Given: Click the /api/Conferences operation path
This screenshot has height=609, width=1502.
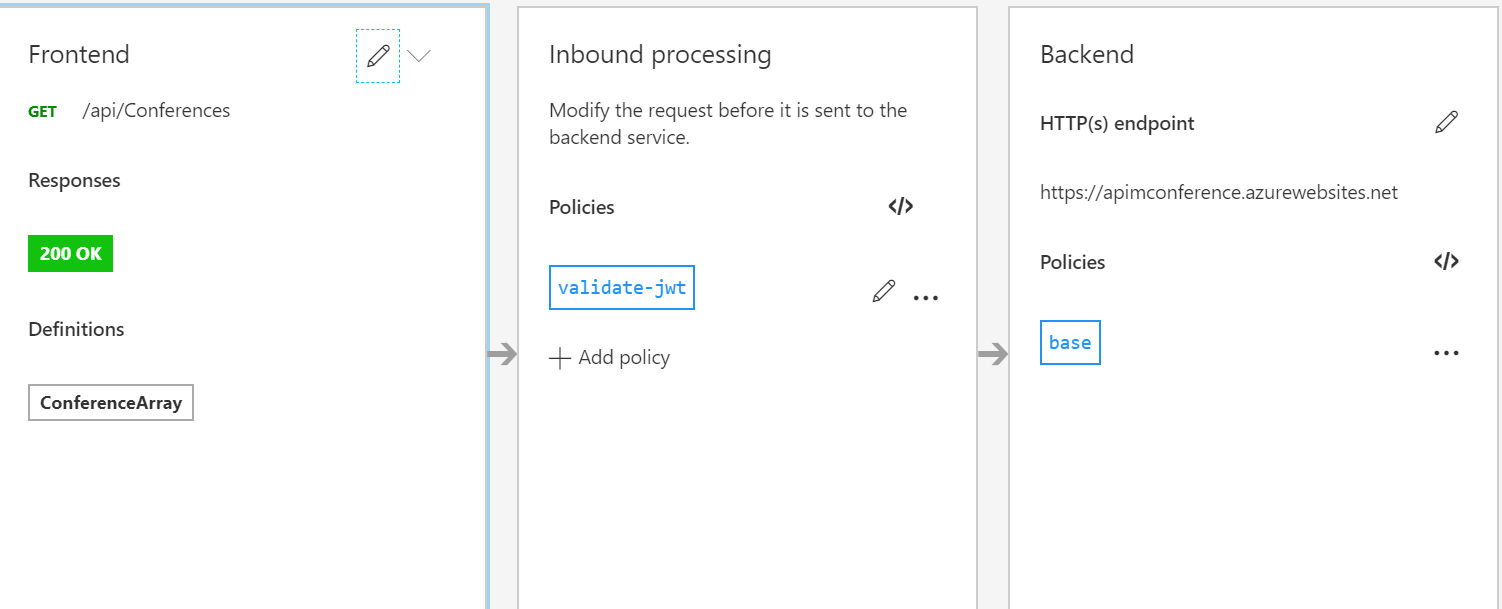Looking at the screenshot, I should coord(156,111).
